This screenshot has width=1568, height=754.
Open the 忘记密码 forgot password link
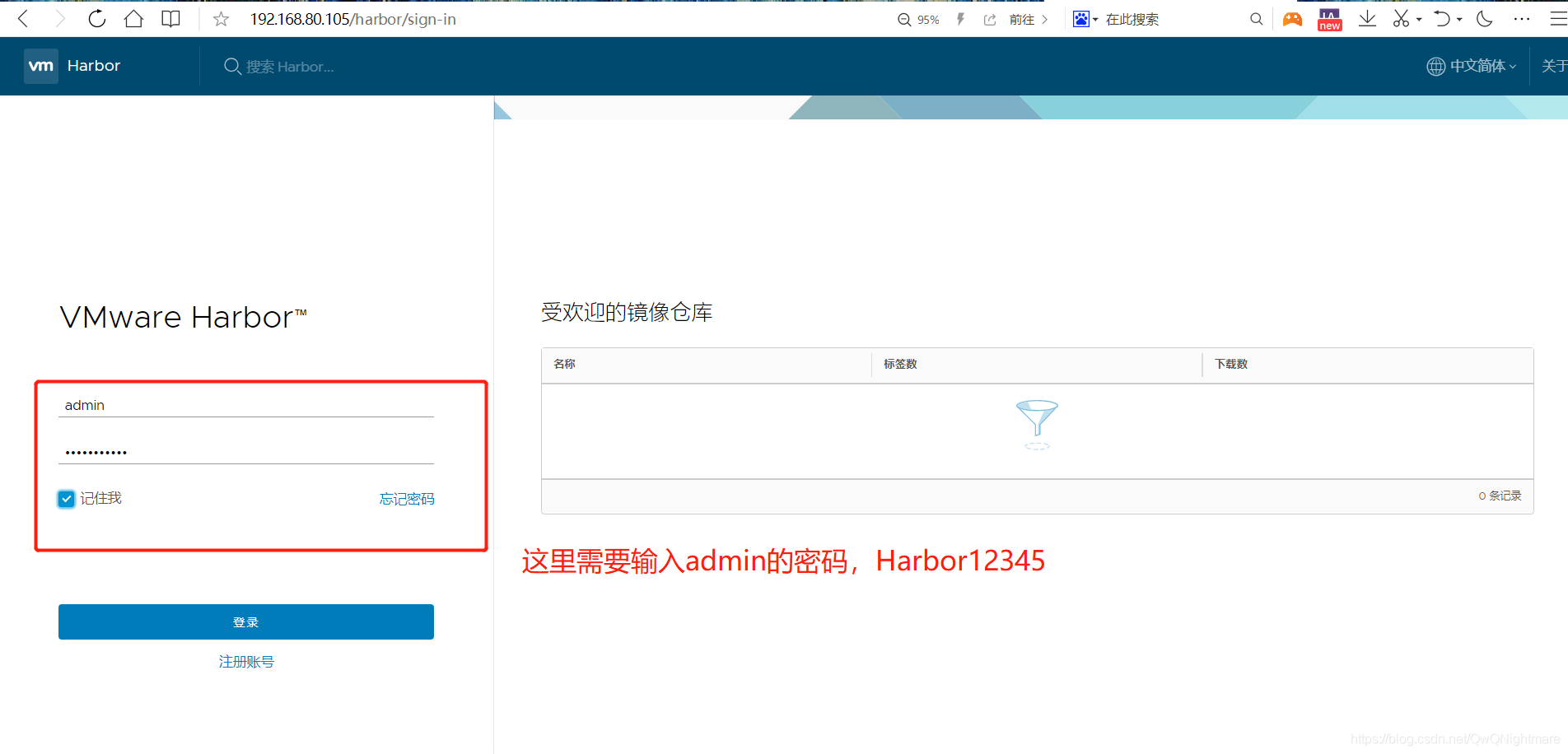pos(407,499)
